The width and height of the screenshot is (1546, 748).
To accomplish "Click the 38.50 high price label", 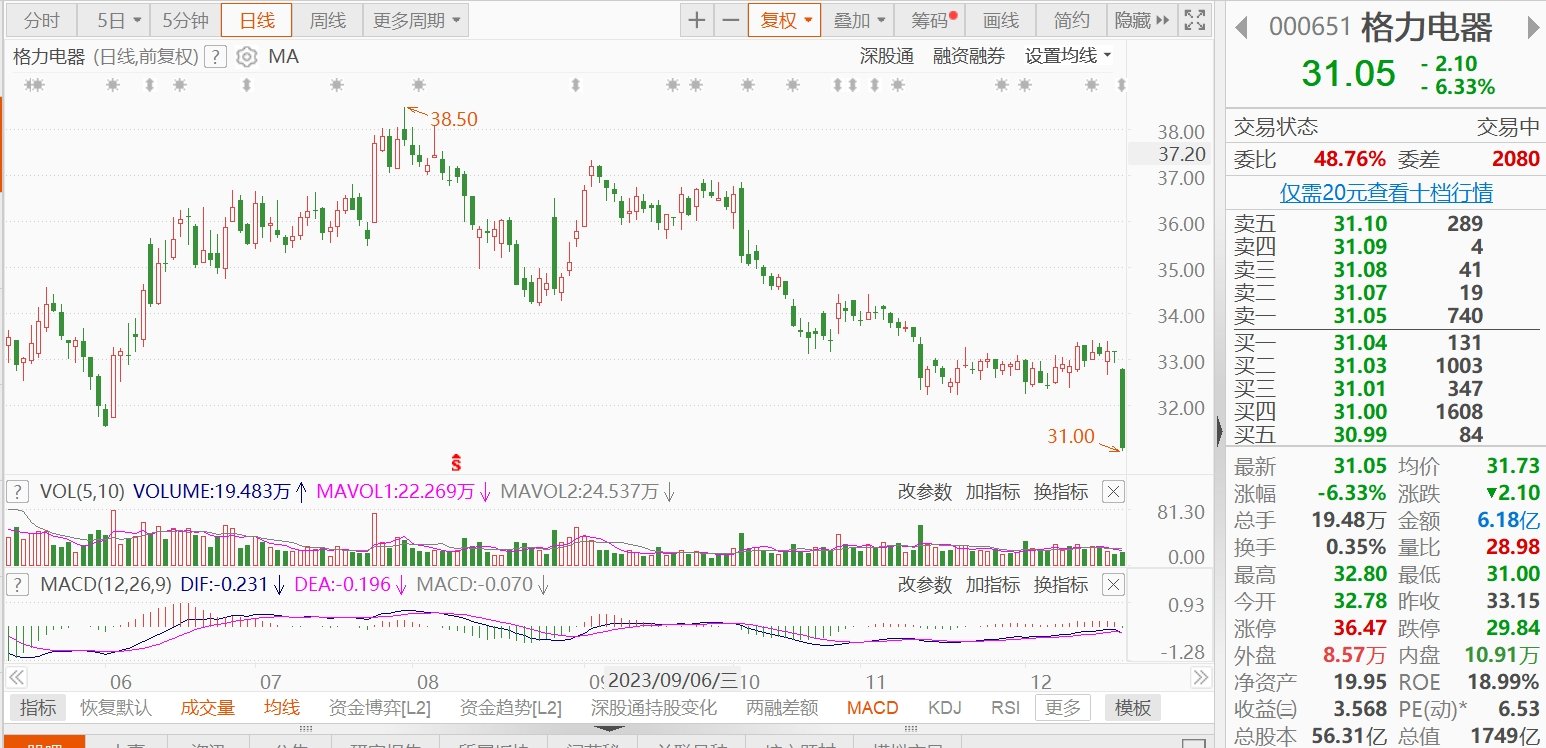I will (453, 119).
